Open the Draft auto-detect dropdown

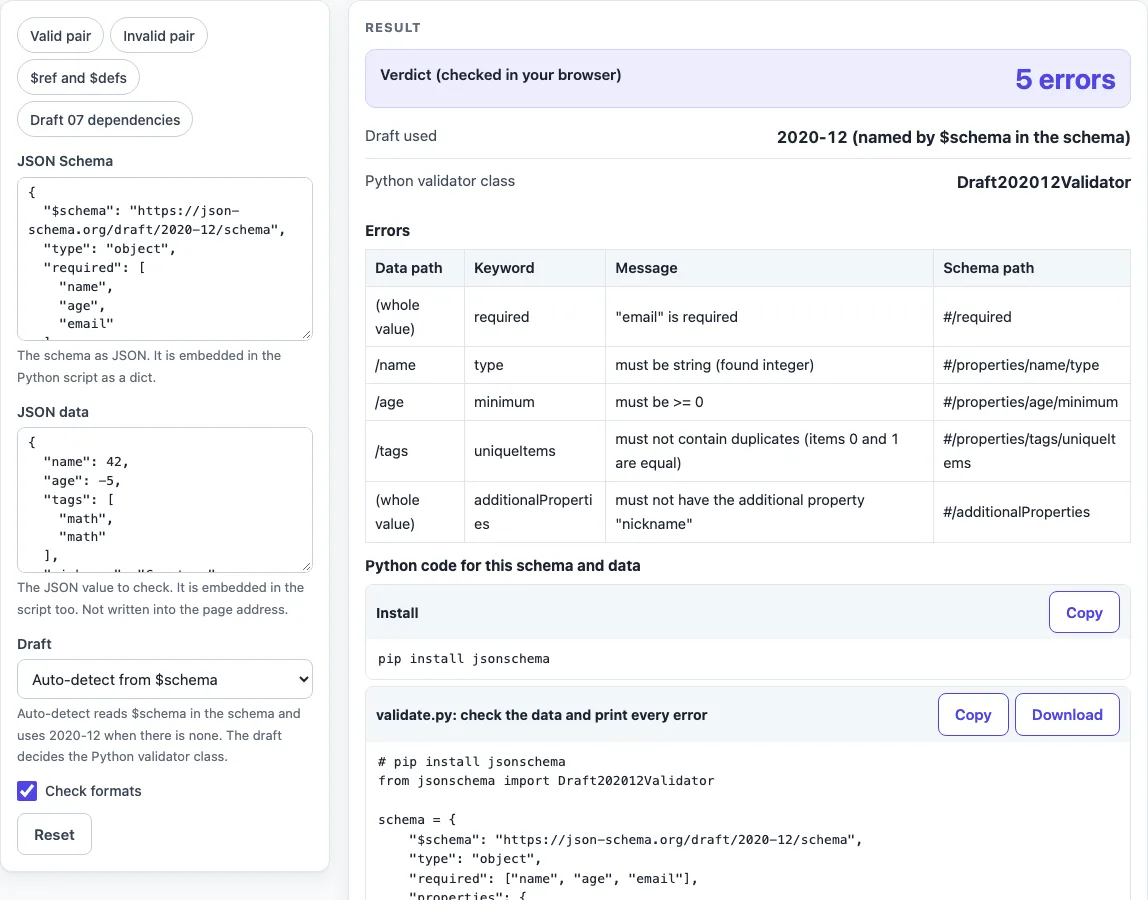tap(165, 680)
